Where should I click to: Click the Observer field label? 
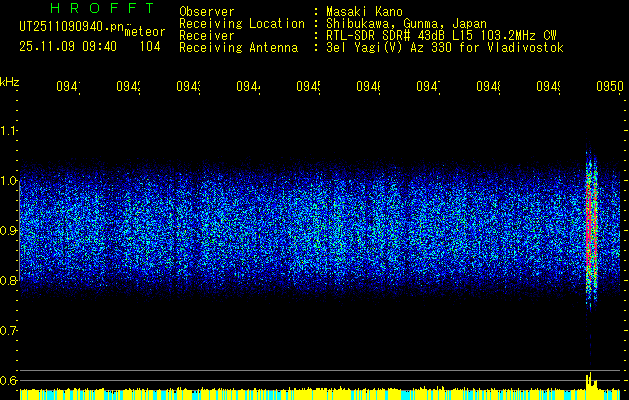207,11
